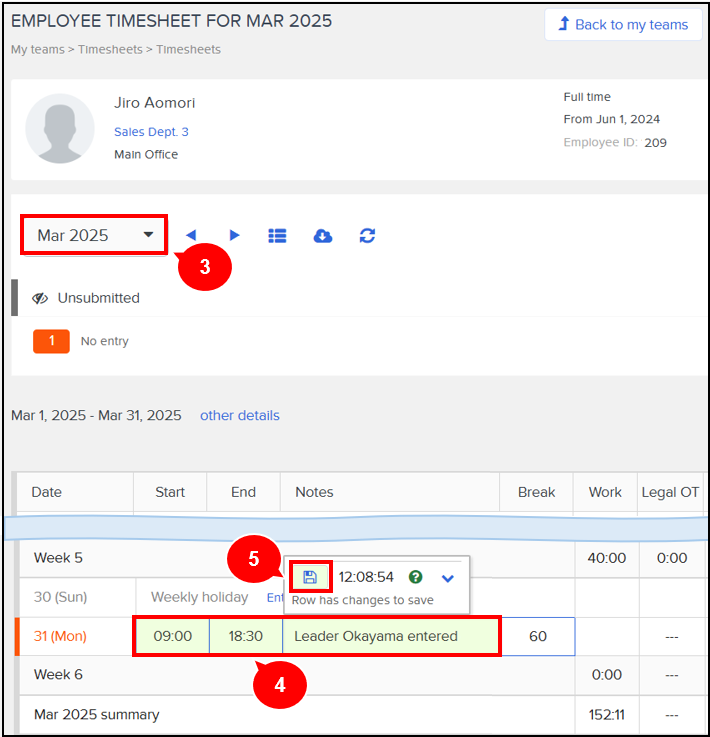Click My teams breadcrumb
The width and height of the screenshot is (710, 737).
pos(38,49)
